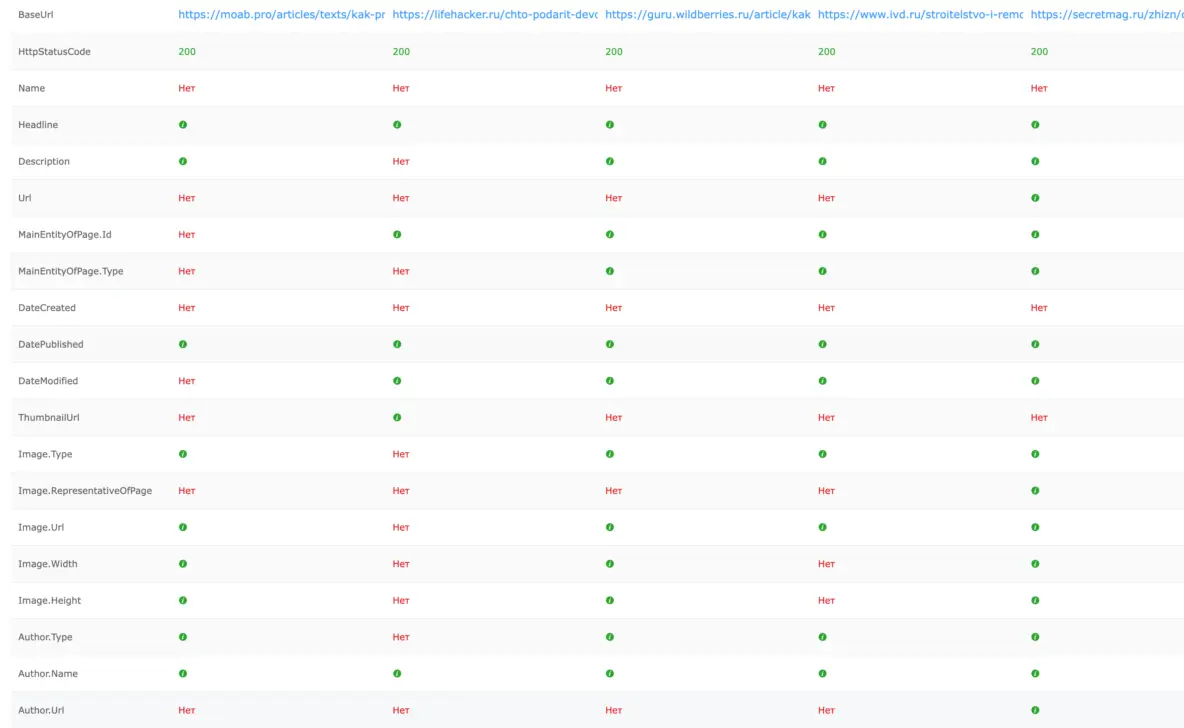
Task: Open the moab.pro article link
Action: pos(281,15)
